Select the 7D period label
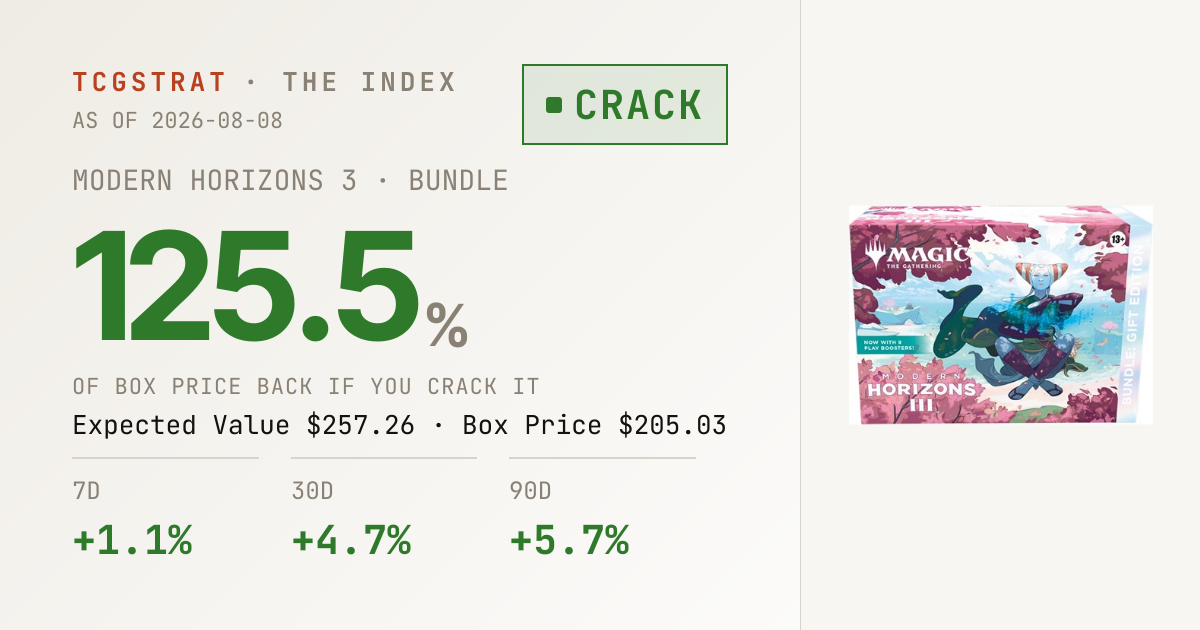 tap(88, 492)
